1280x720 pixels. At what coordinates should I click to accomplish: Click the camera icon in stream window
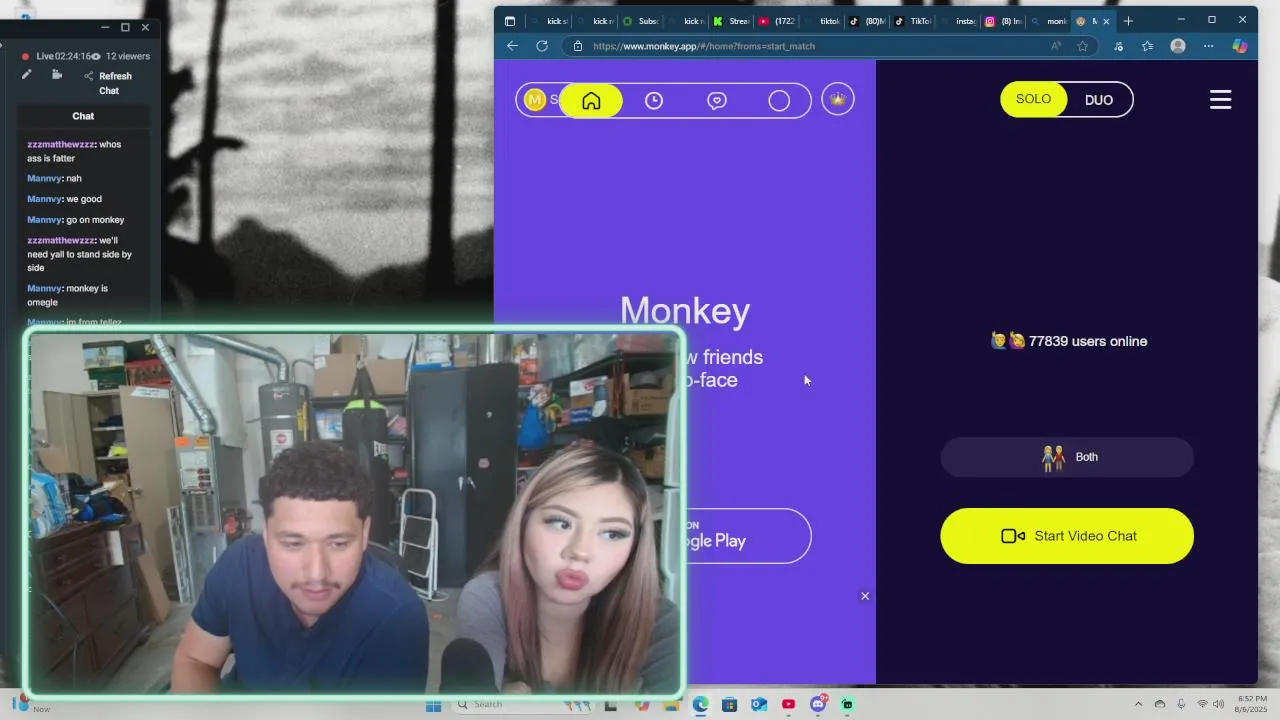(57, 75)
